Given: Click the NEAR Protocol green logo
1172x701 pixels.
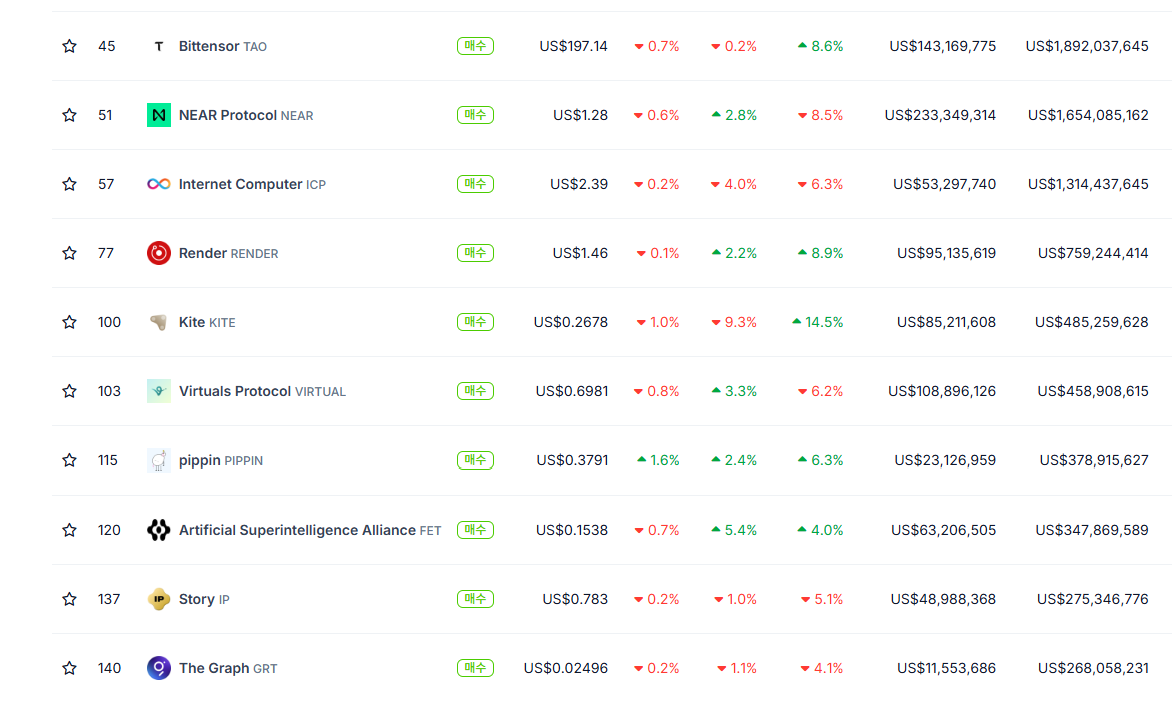Looking at the screenshot, I should [158, 115].
